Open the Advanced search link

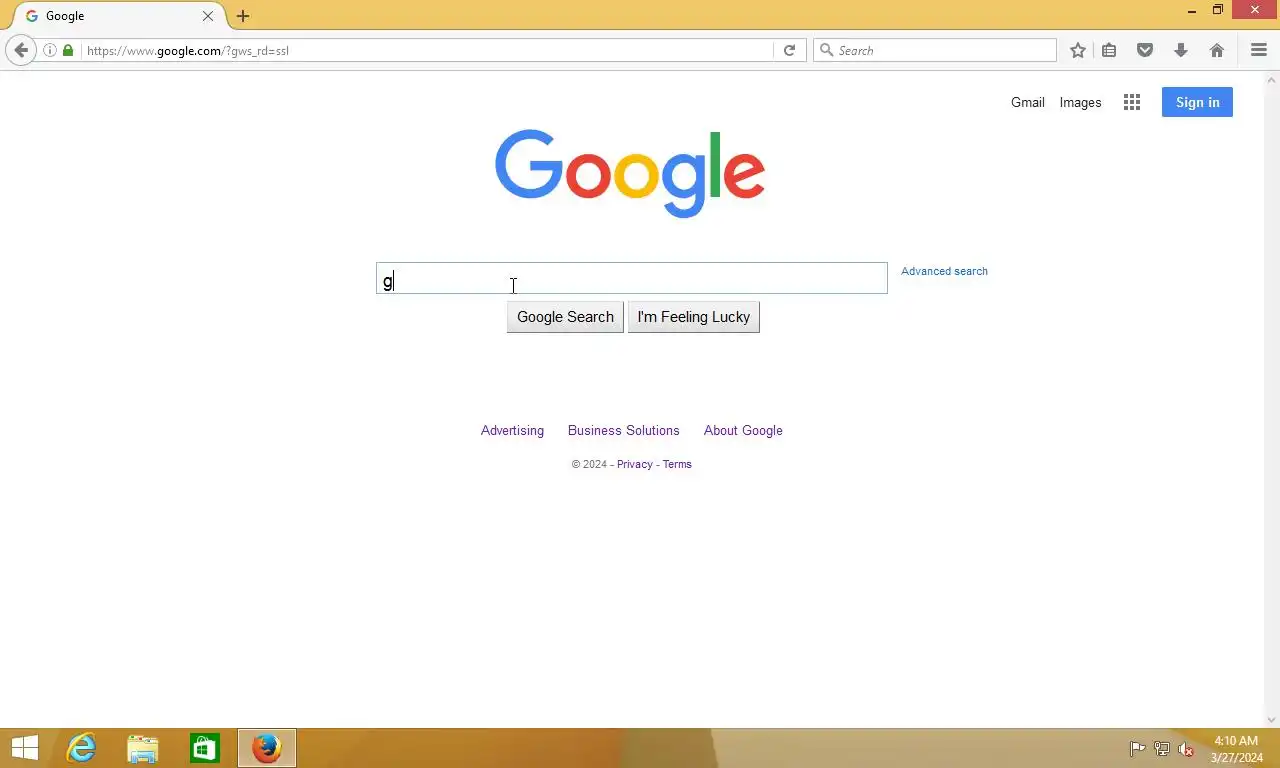944,271
